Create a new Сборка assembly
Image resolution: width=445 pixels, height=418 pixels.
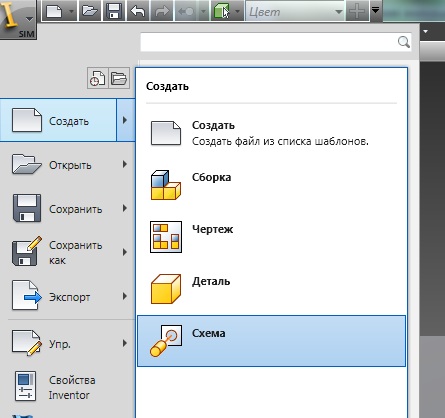click(271, 185)
